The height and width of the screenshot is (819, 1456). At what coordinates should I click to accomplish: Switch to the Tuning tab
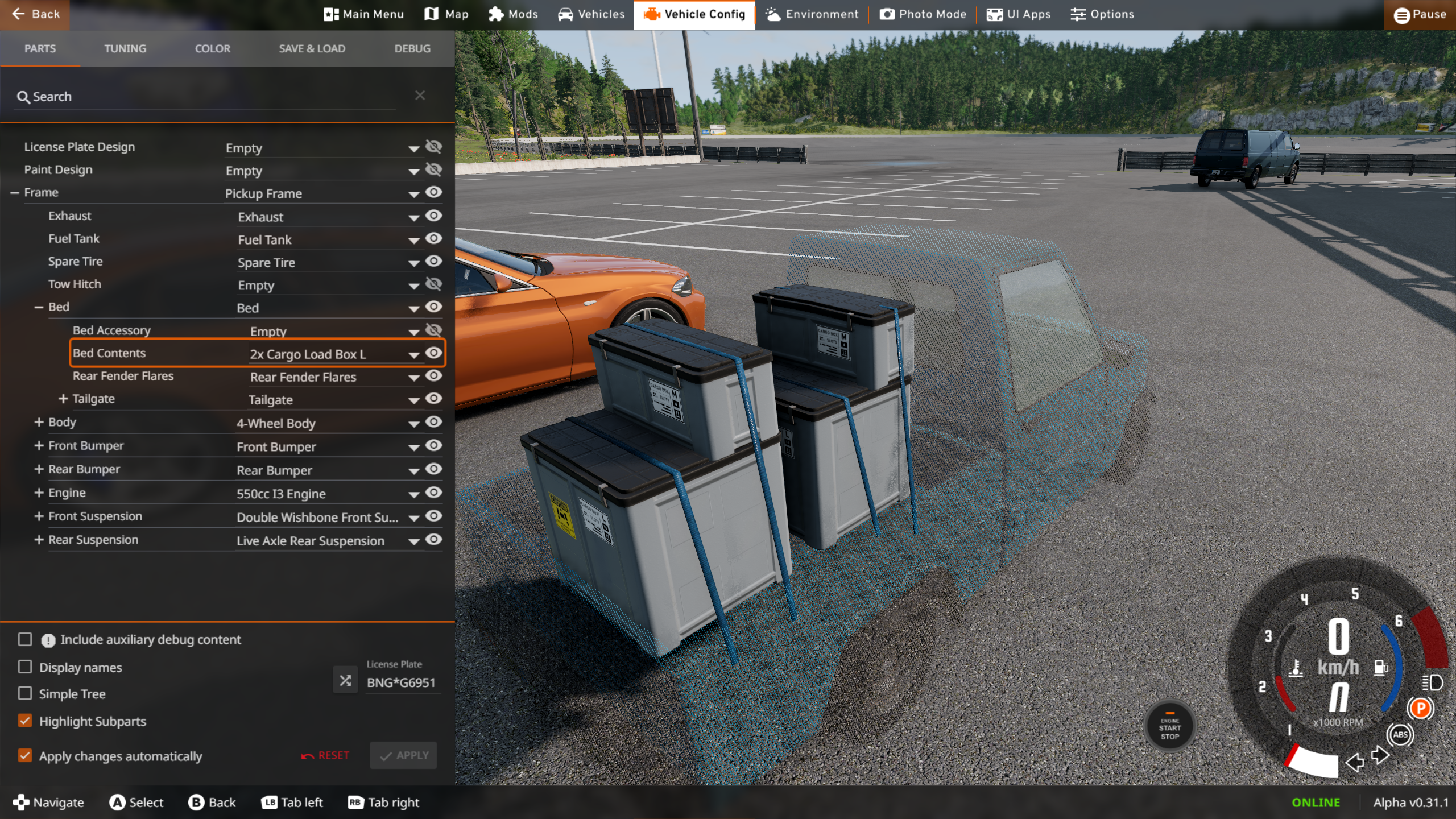click(x=125, y=48)
